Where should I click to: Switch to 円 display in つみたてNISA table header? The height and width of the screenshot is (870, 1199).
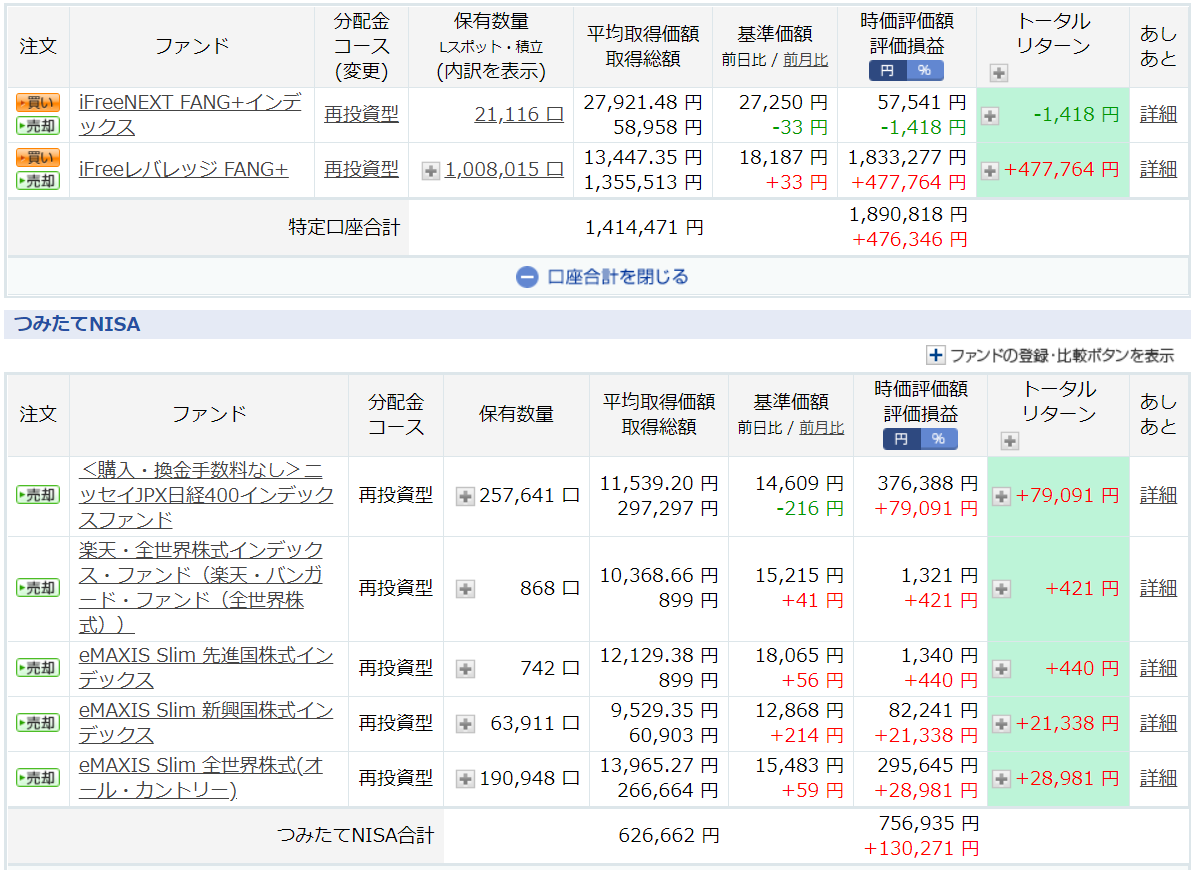902,439
